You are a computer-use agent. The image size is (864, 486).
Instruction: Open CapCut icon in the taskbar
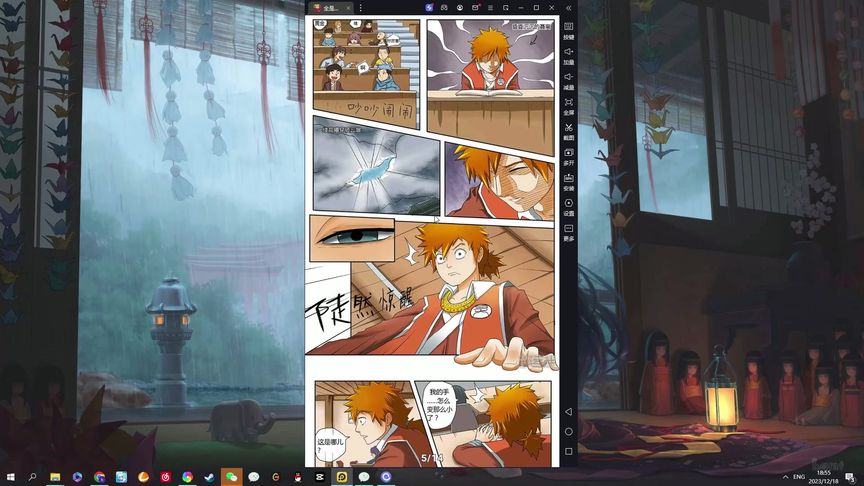tap(320, 477)
